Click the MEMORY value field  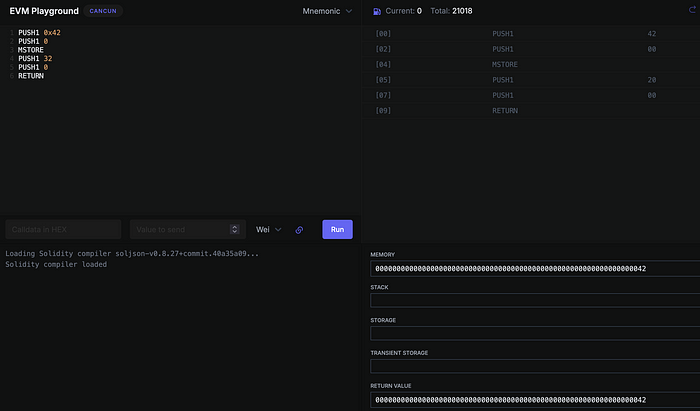tap(535, 269)
